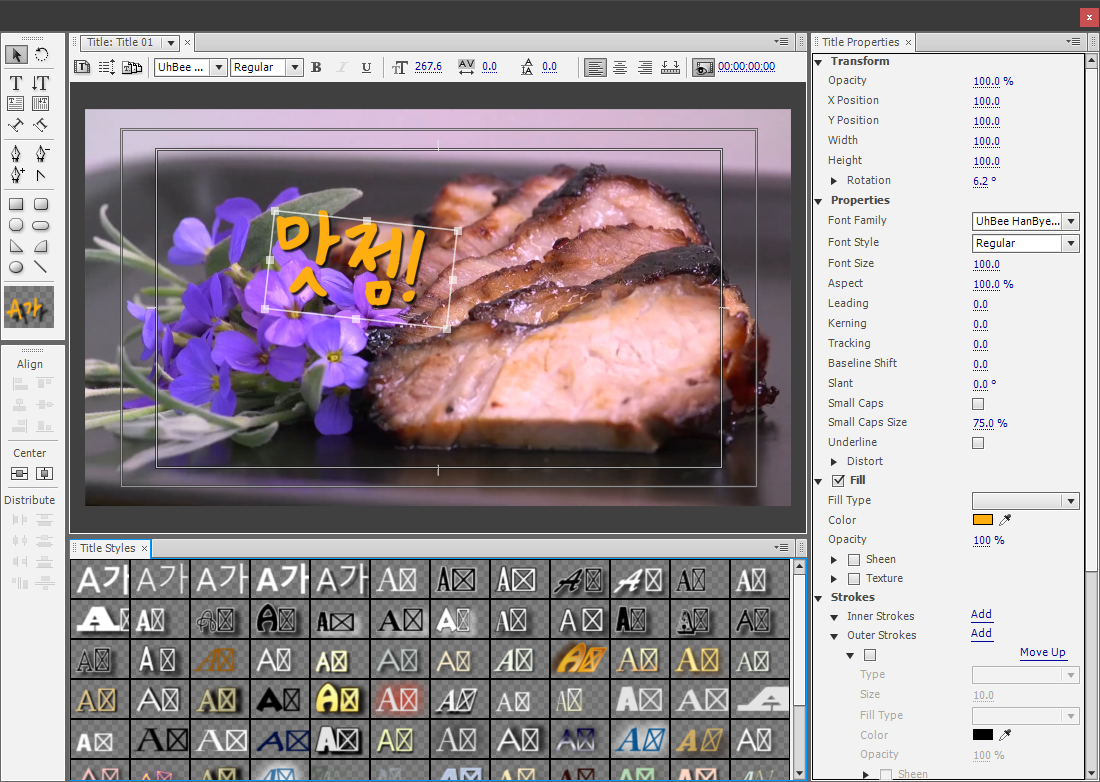Select the Convert Anchor Point tool

point(41,174)
